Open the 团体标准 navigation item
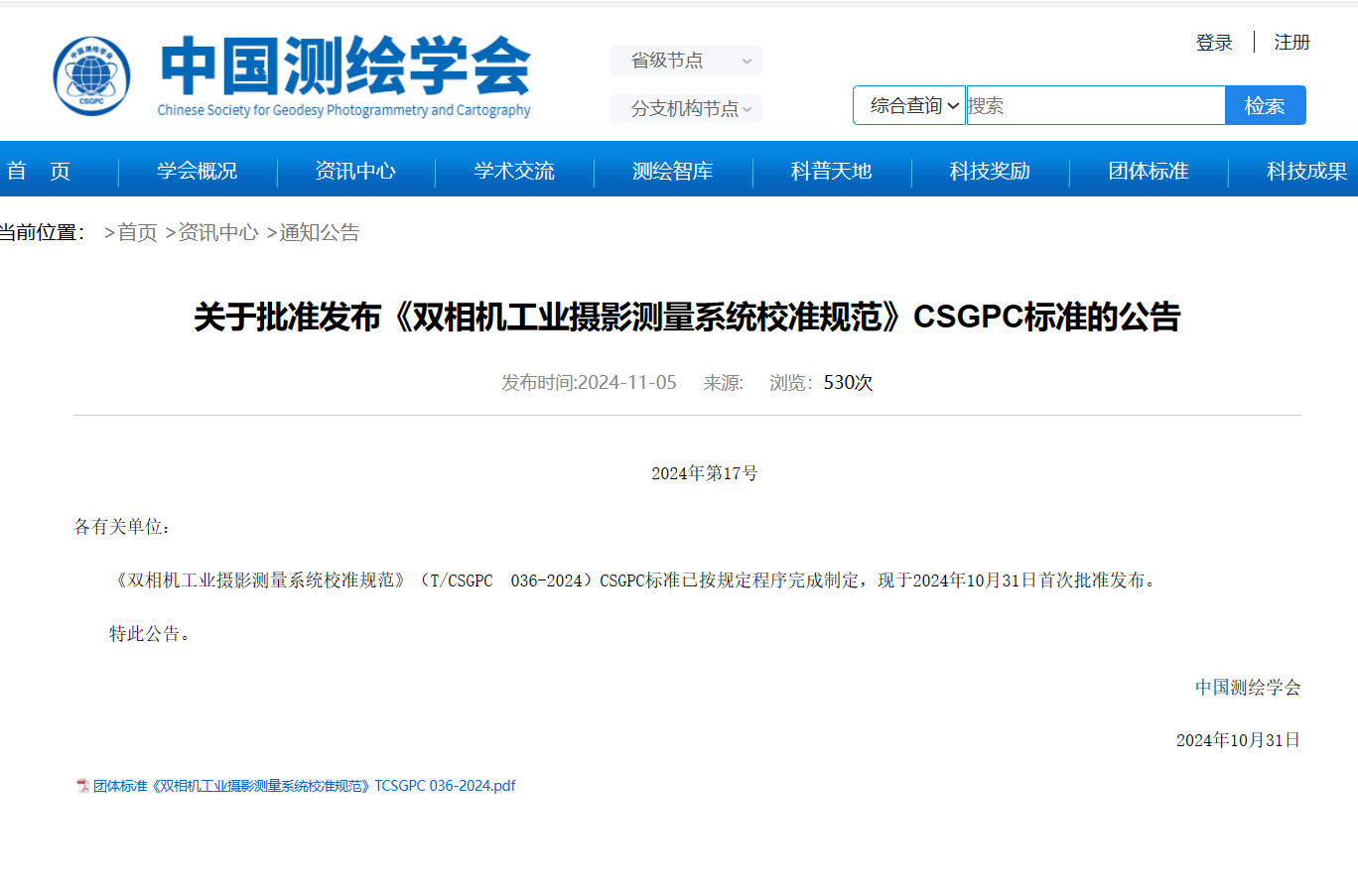1358x896 pixels. point(1149,171)
